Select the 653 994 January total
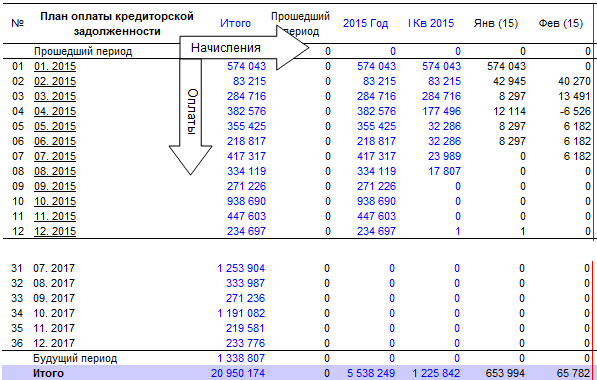Viewport: 597px width, 380px height. click(x=506, y=373)
